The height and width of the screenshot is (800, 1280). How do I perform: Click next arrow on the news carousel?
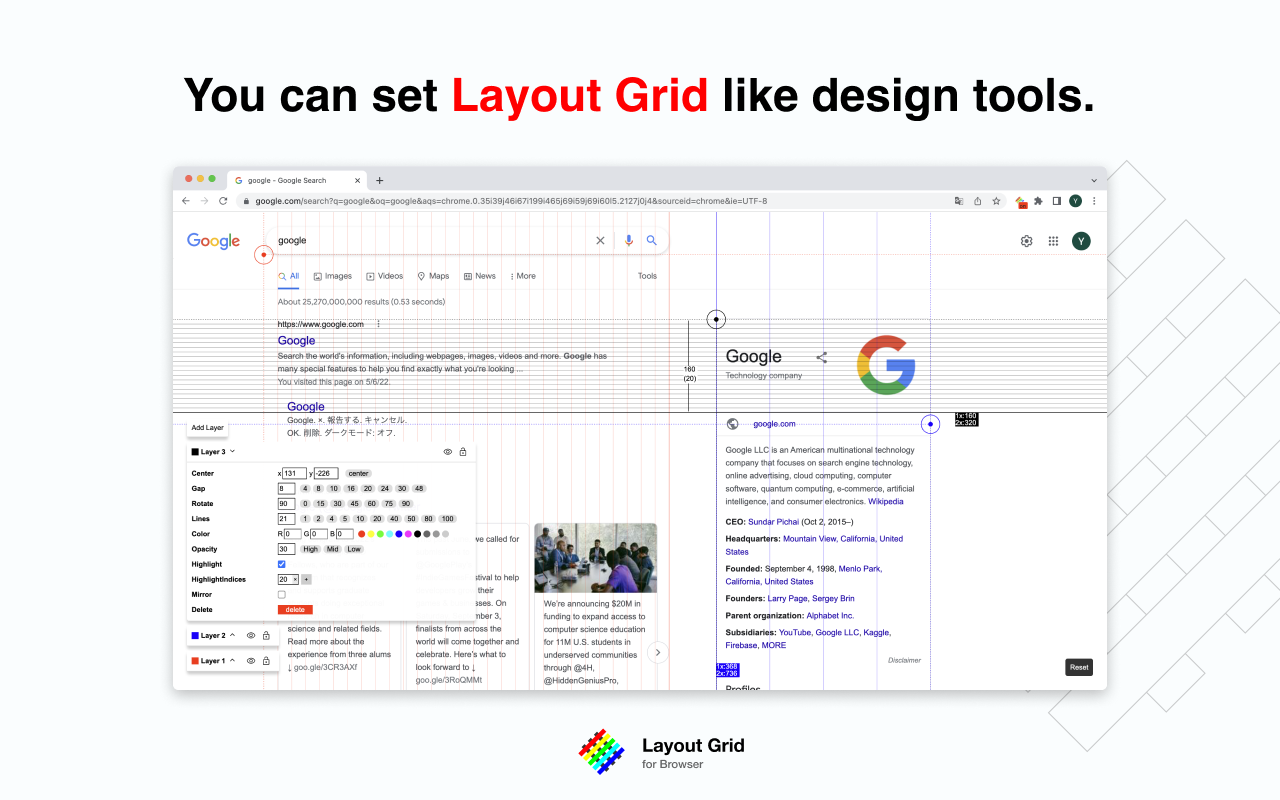[x=658, y=652]
